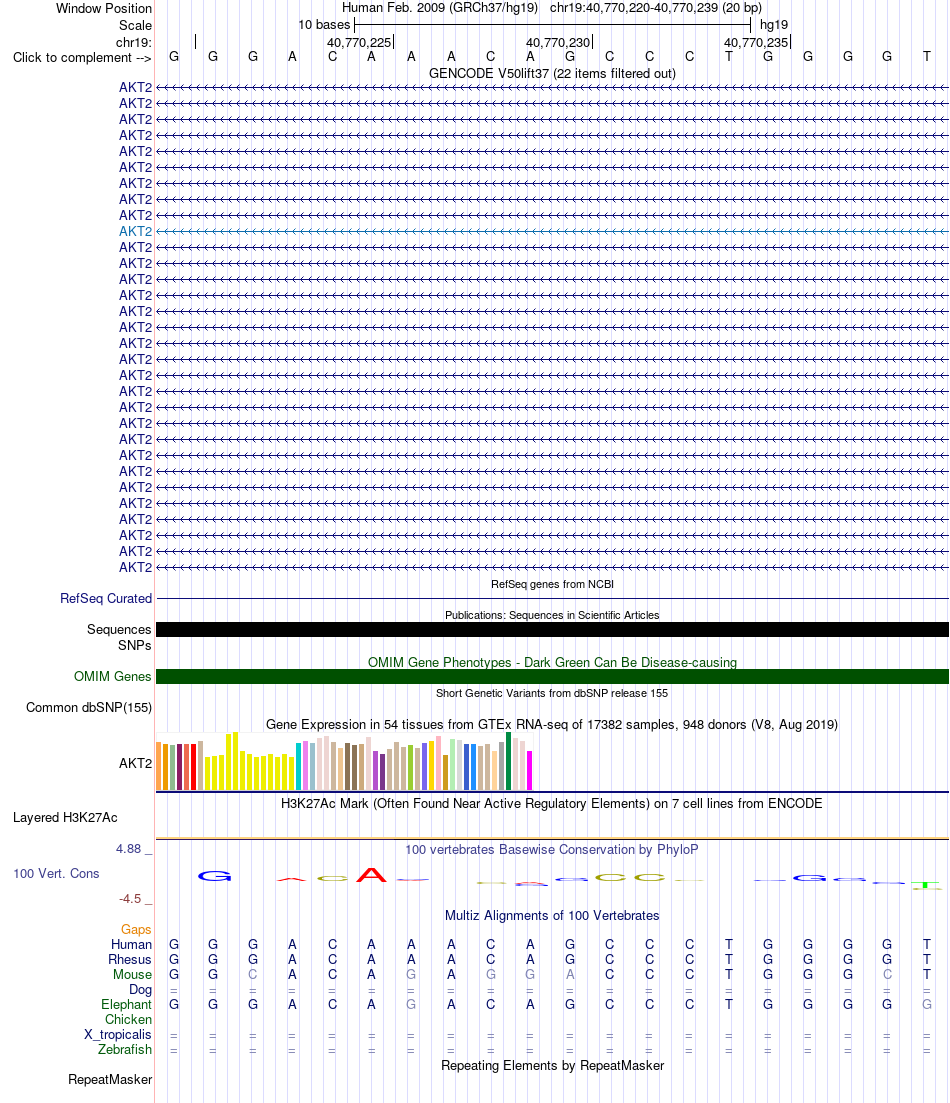Click the black Sequences track bar

point(552,630)
